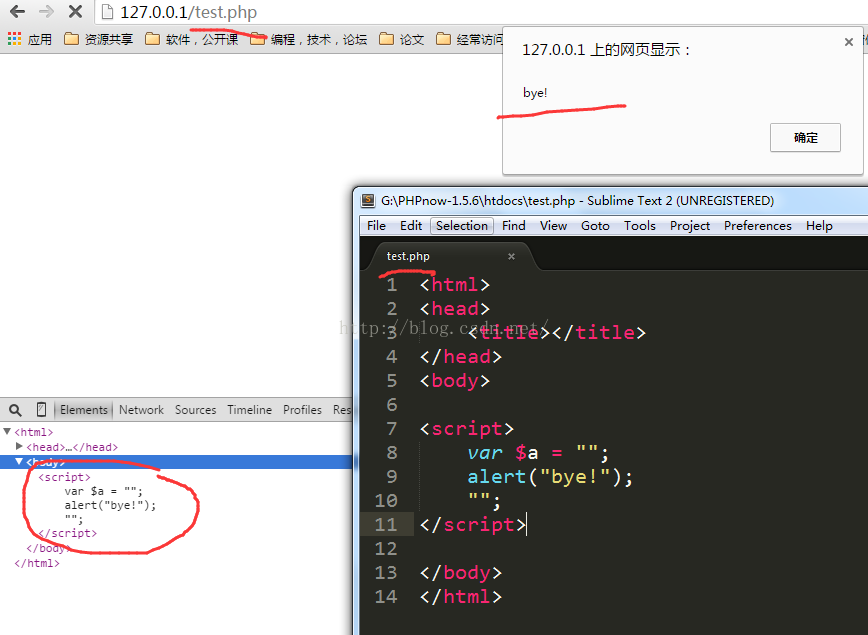
Task: Open the 资源共享 bookmark folder
Action: point(99,39)
